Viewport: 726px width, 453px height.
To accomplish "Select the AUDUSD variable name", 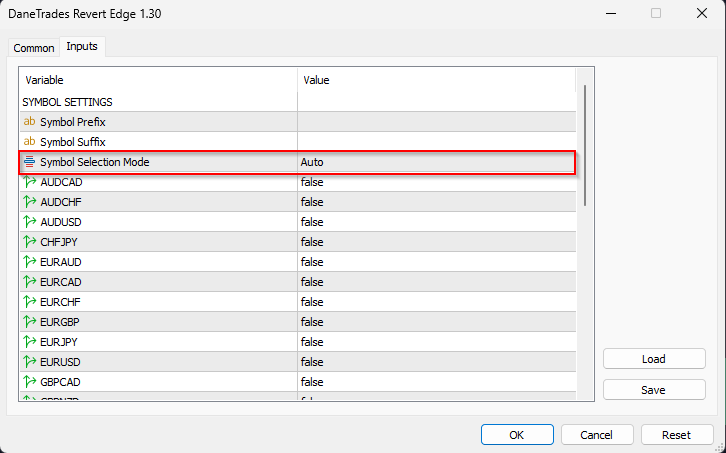I will (61, 222).
